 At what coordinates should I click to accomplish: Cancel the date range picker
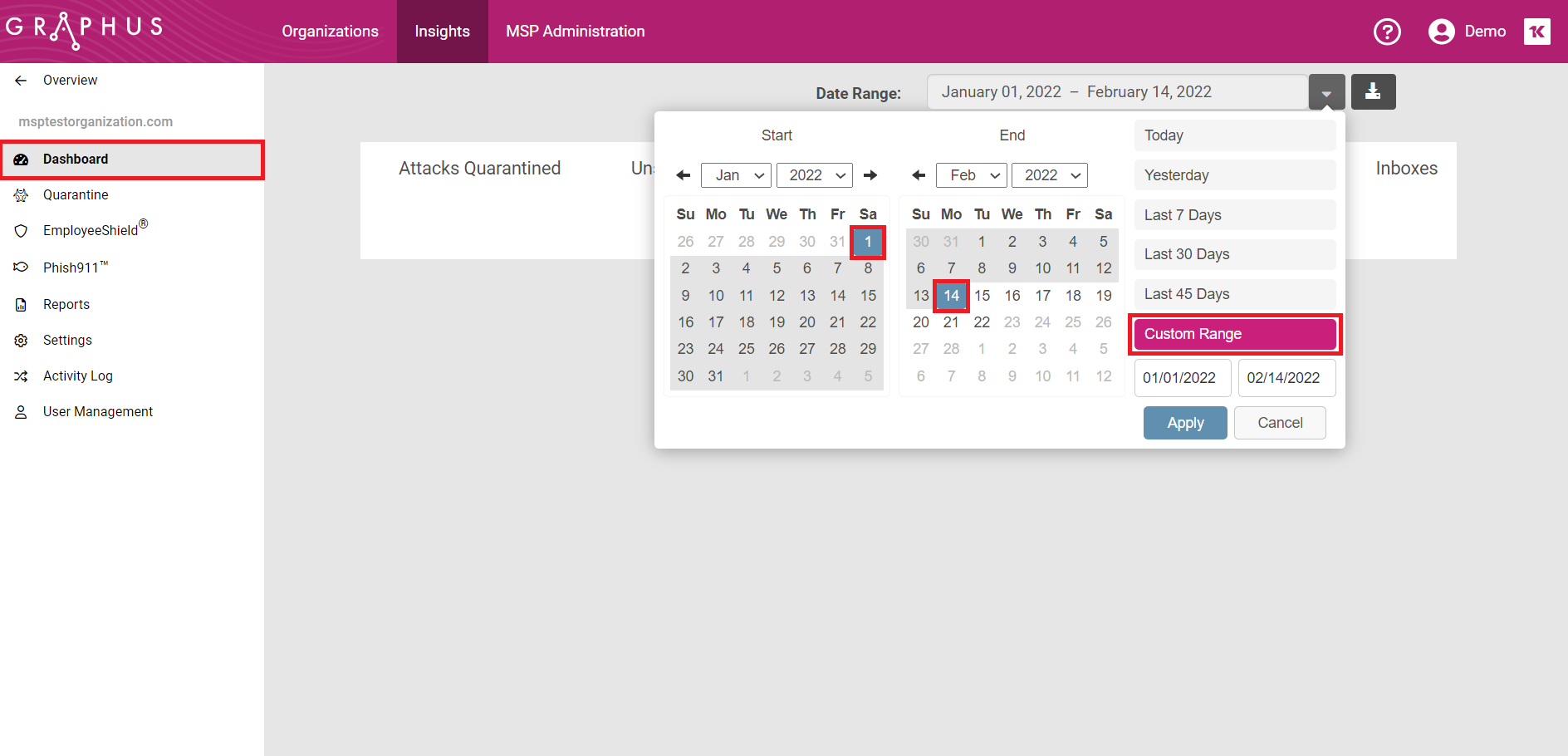point(1280,423)
